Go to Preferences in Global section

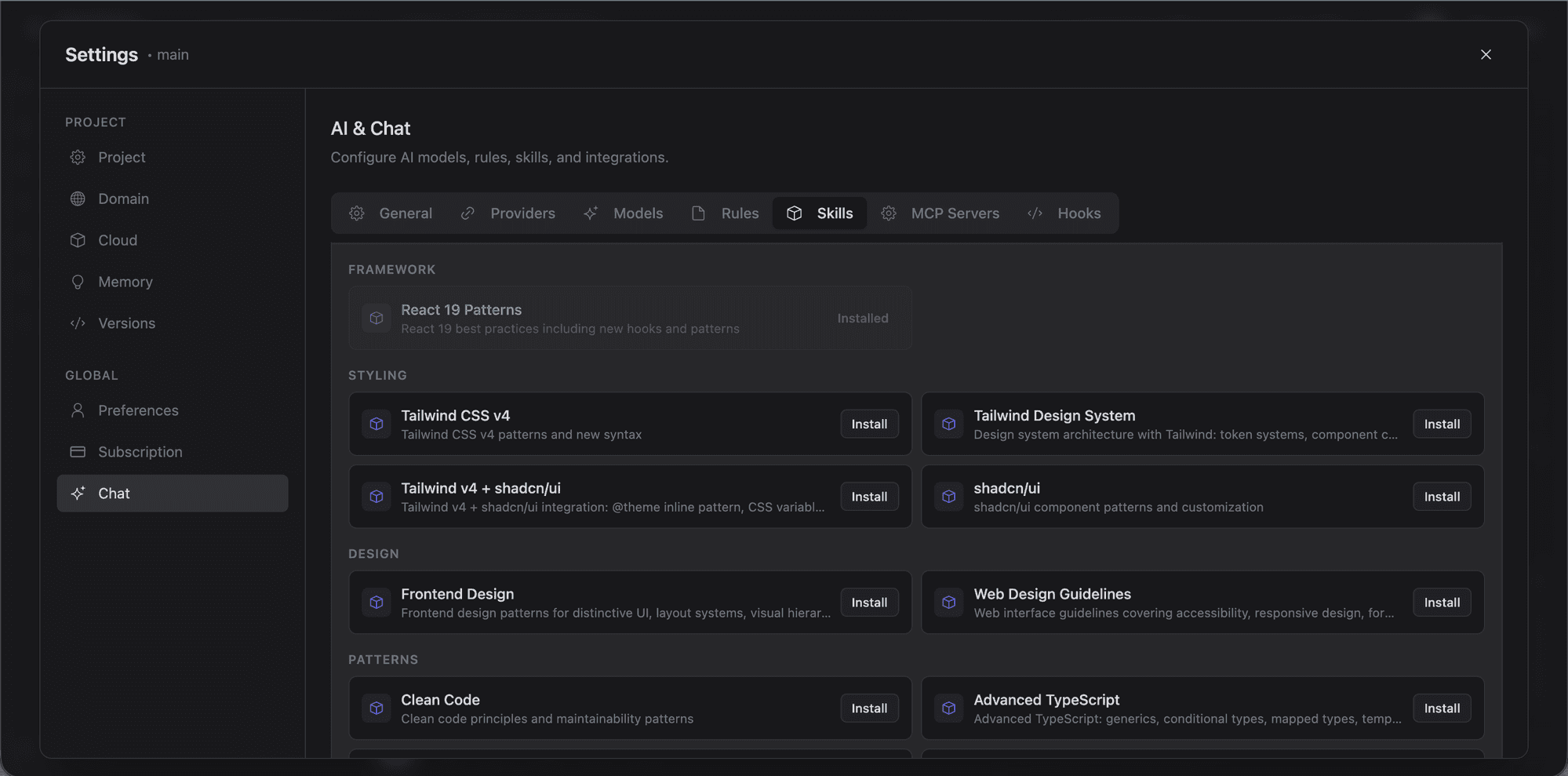pyautogui.click(x=173, y=410)
